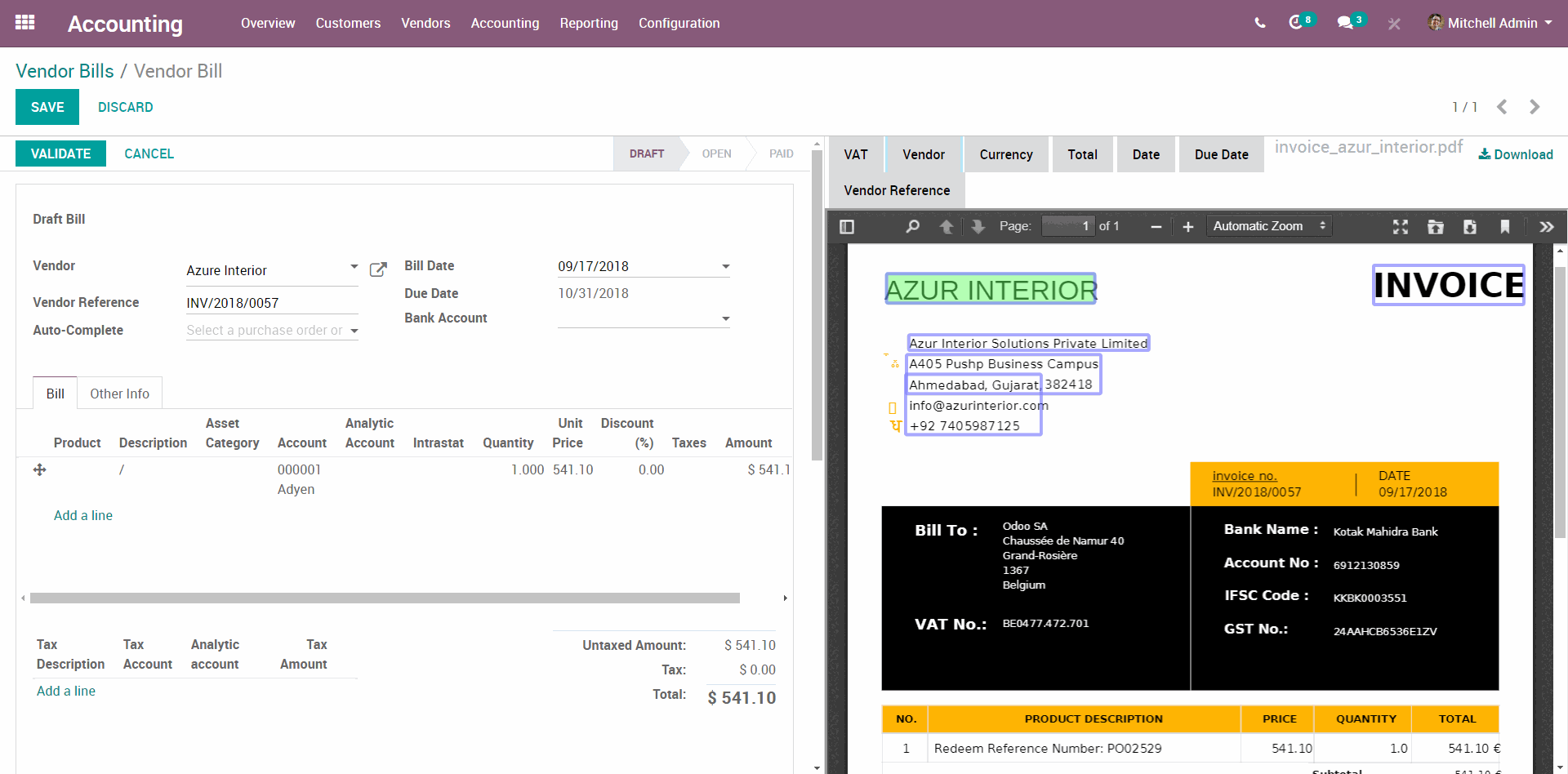This screenshot has width=1568, height=774.
Task: Click Add a line under bill lines
Action: [x=83, y=515]
